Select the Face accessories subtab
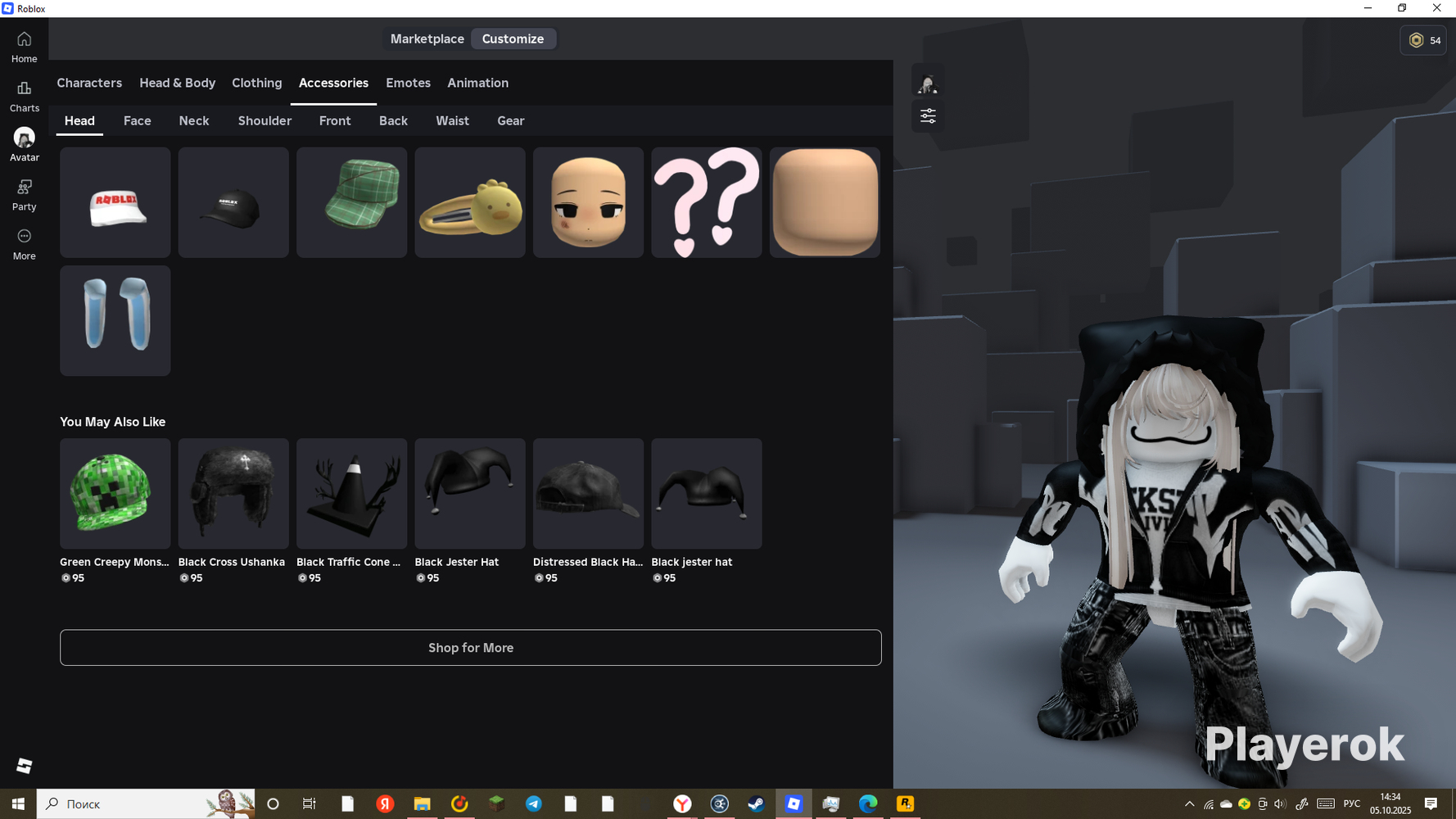The width and height of the screenshot is (1456, 819). point(137,120)
